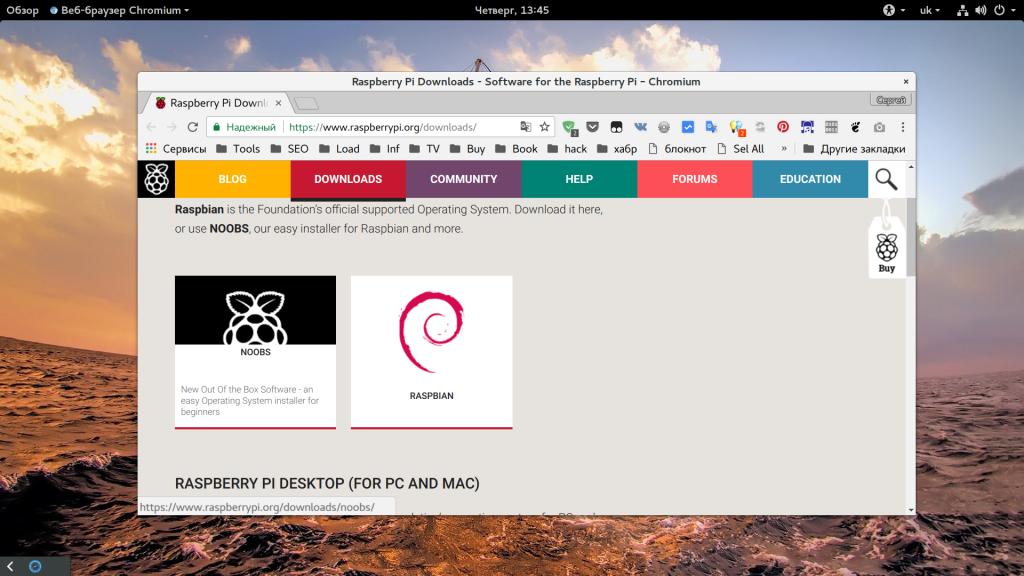Screen dimensions: 1024x576
Task: View secure site info via padlock
Action: coord(217,127)
